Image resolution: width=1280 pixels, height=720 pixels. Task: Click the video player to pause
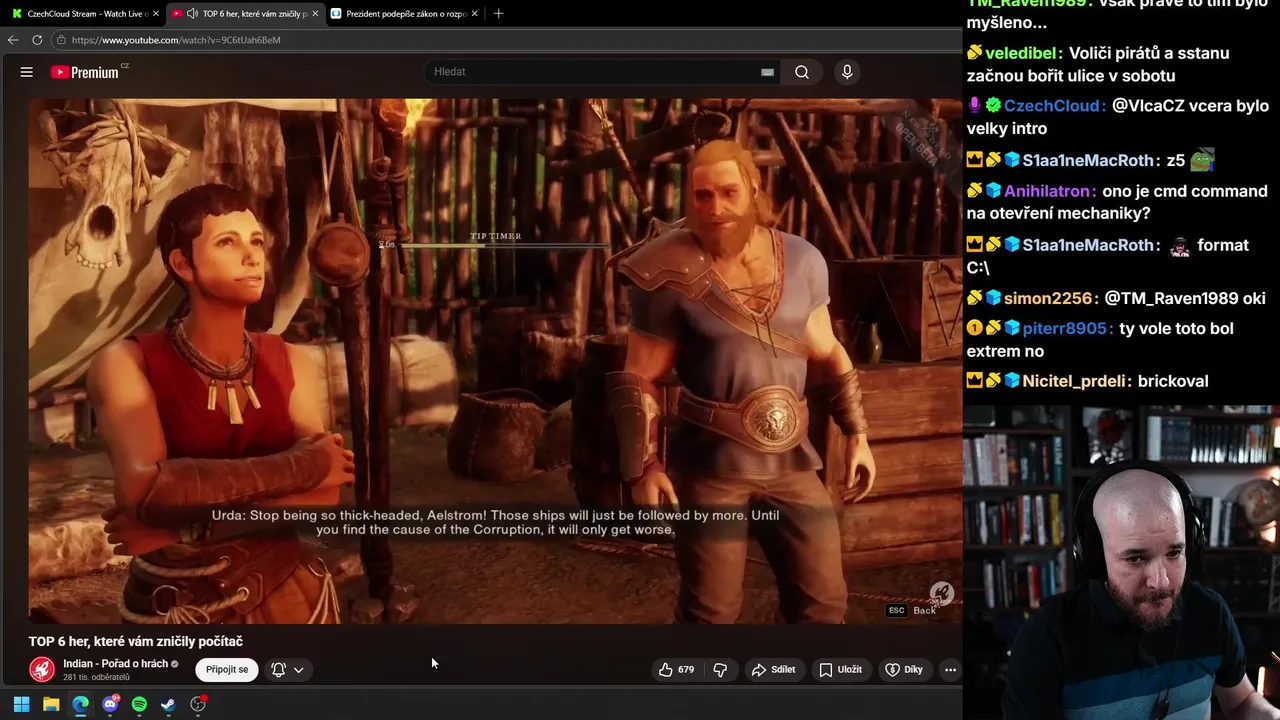pos(495,361)
